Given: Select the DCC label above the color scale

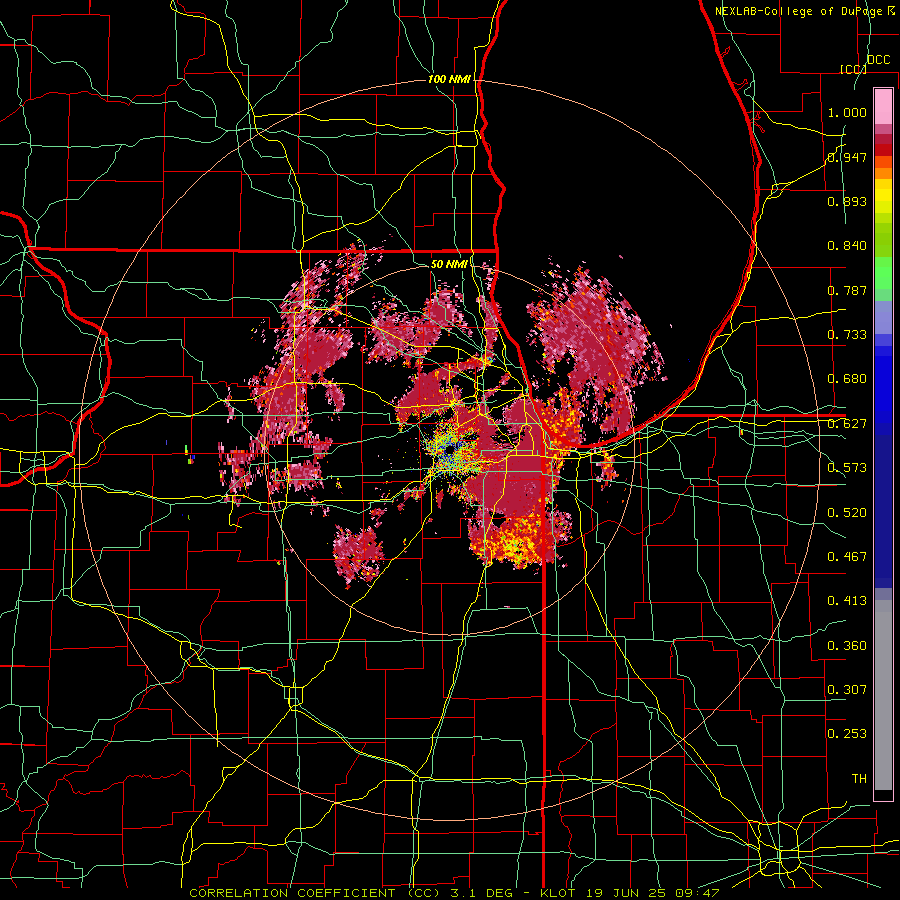Looking at the screenshot, I should [878, 60].
